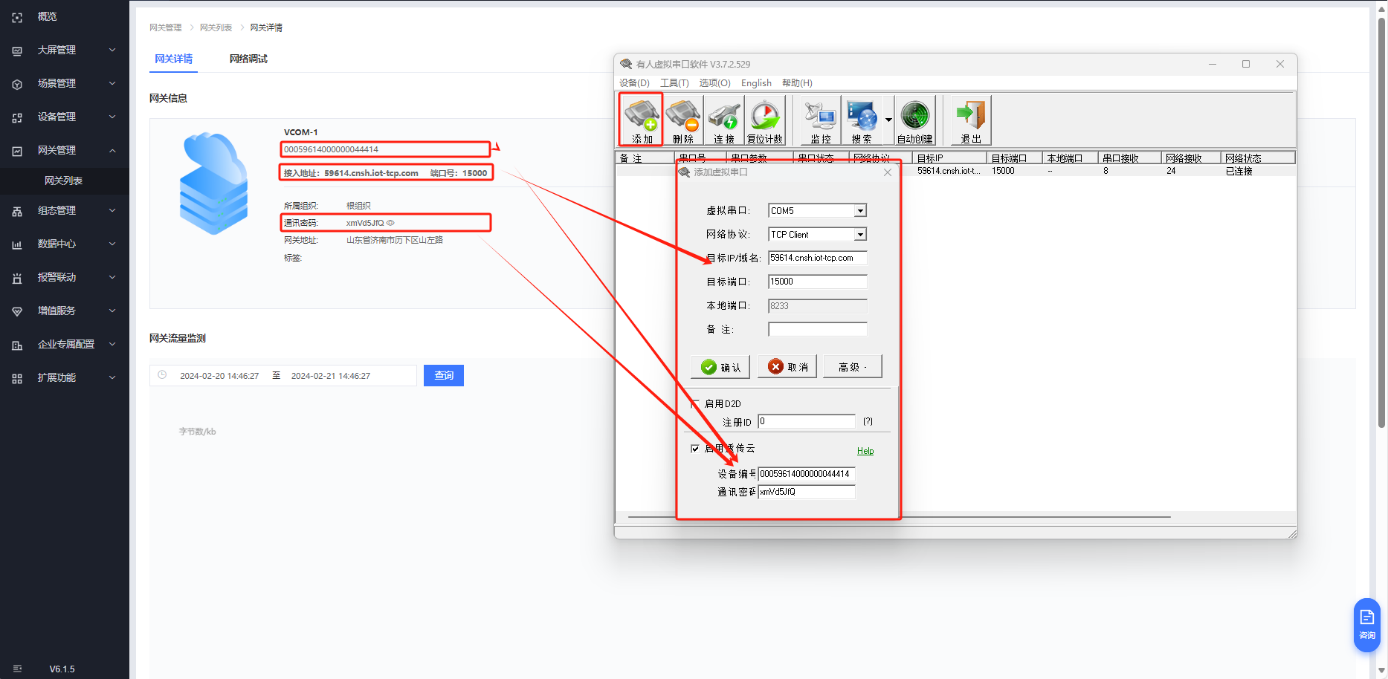Click the 组态管理 sidebar icon

click(x=17, y=211)
